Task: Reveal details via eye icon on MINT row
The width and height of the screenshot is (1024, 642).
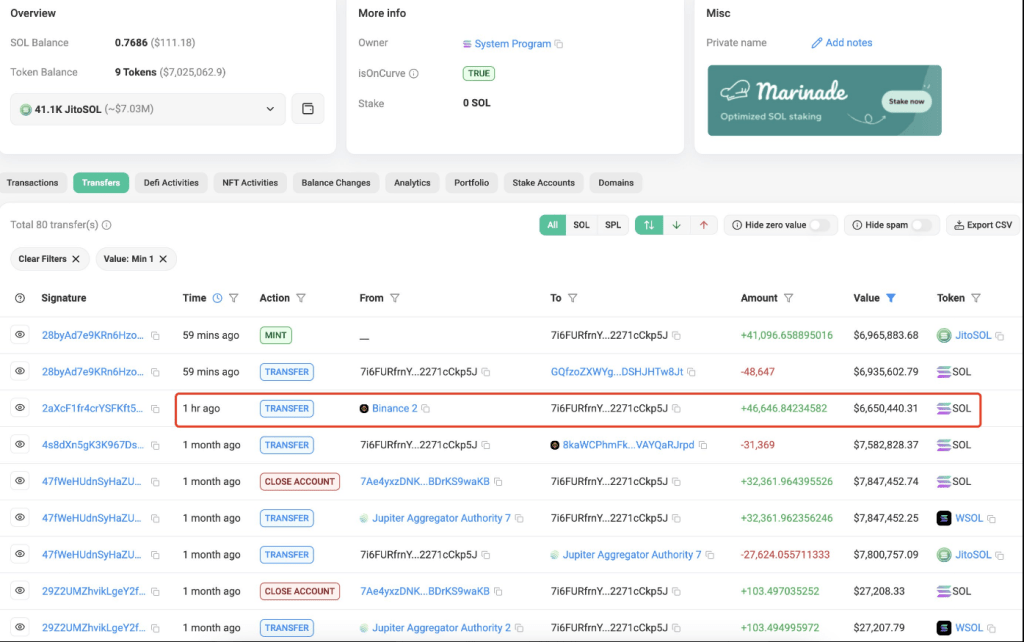Action: (x=19, y=335)
